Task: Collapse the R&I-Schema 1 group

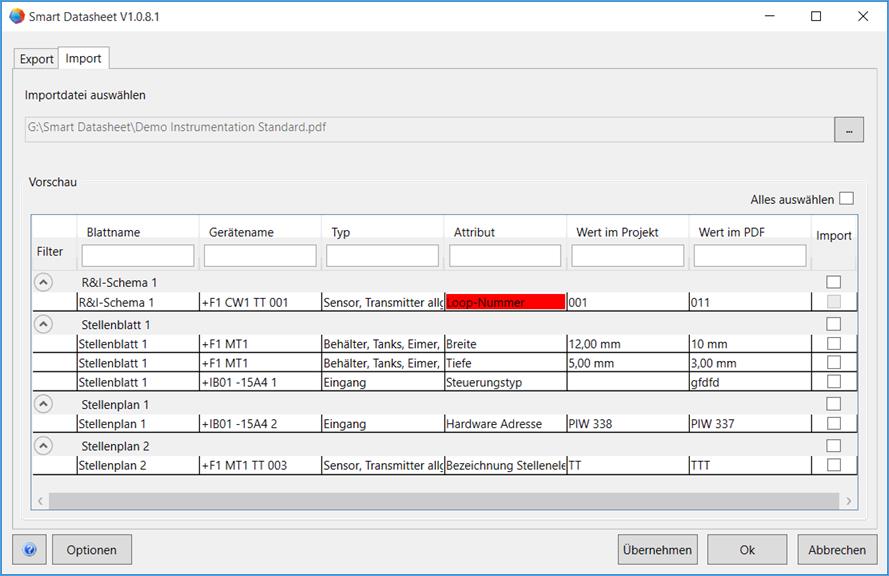Action: pyautogui.click(x=44, y=282)
